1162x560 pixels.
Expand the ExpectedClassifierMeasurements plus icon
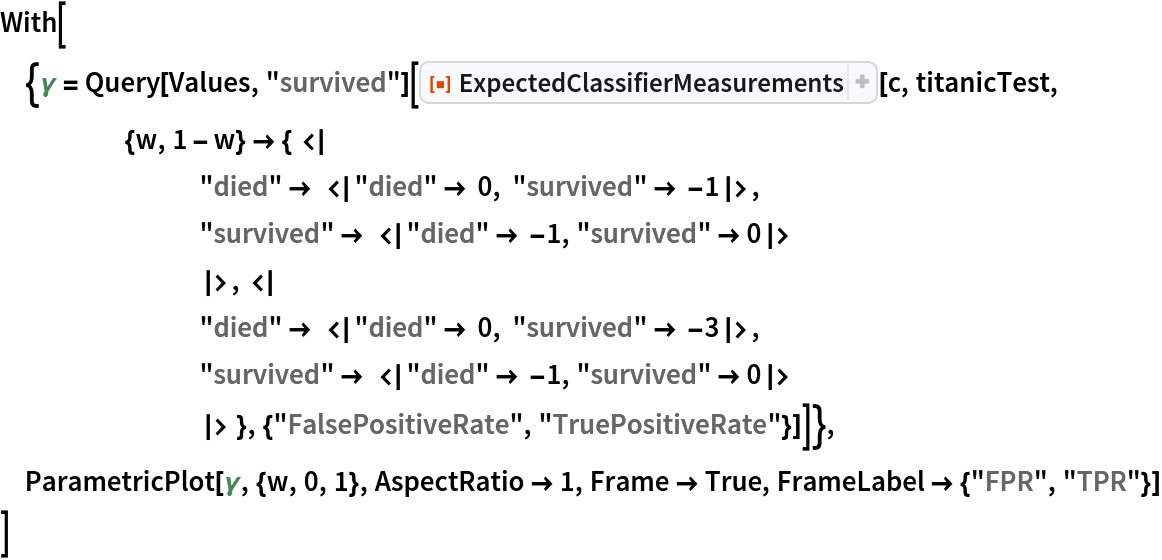tap(861, 83)
